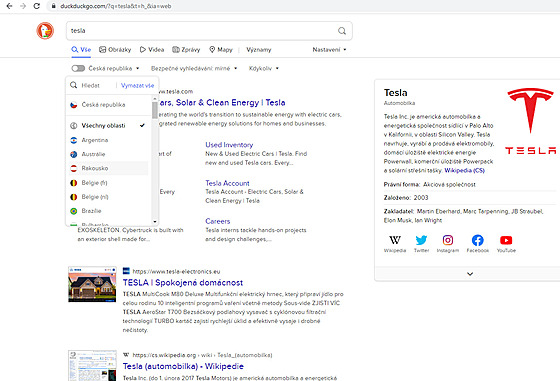Open the Tesla Account sitelink
The width and height of the screenshot is (560, 381).
pos(227,183)
